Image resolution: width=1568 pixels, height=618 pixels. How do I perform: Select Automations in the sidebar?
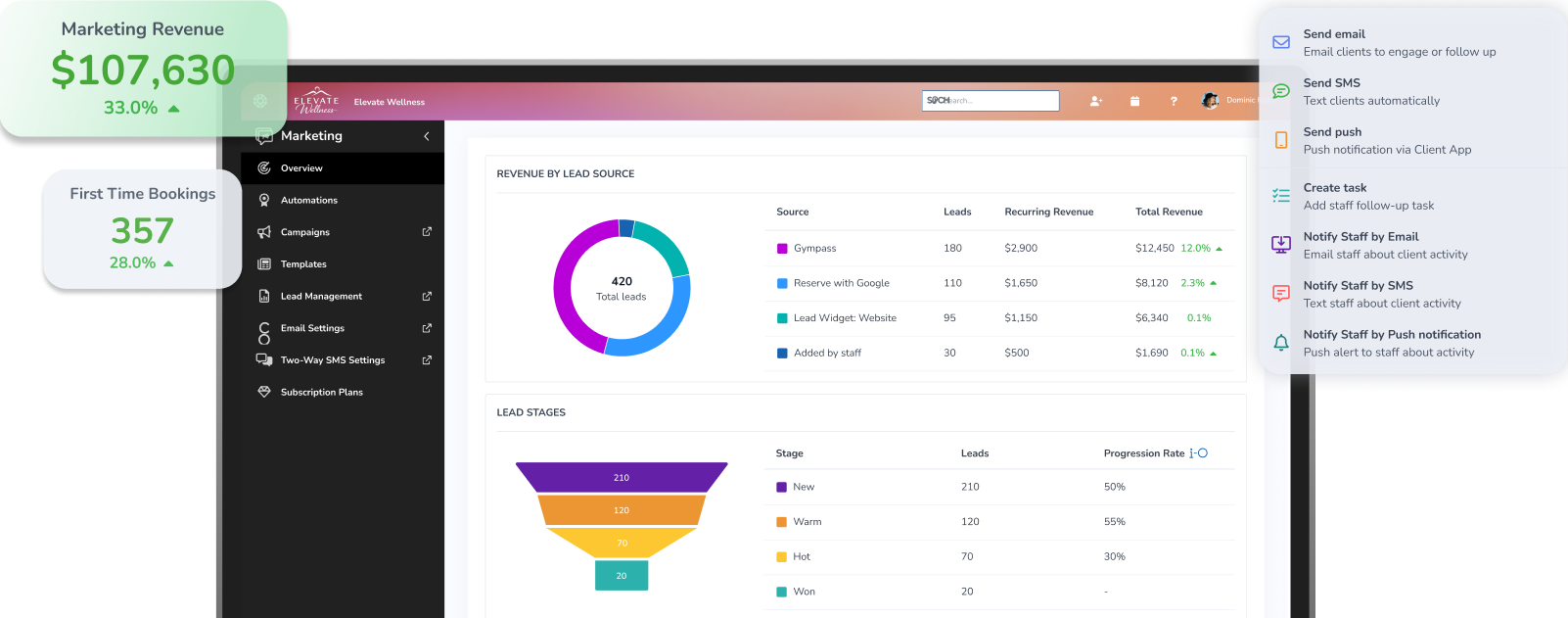pos(308,200)
